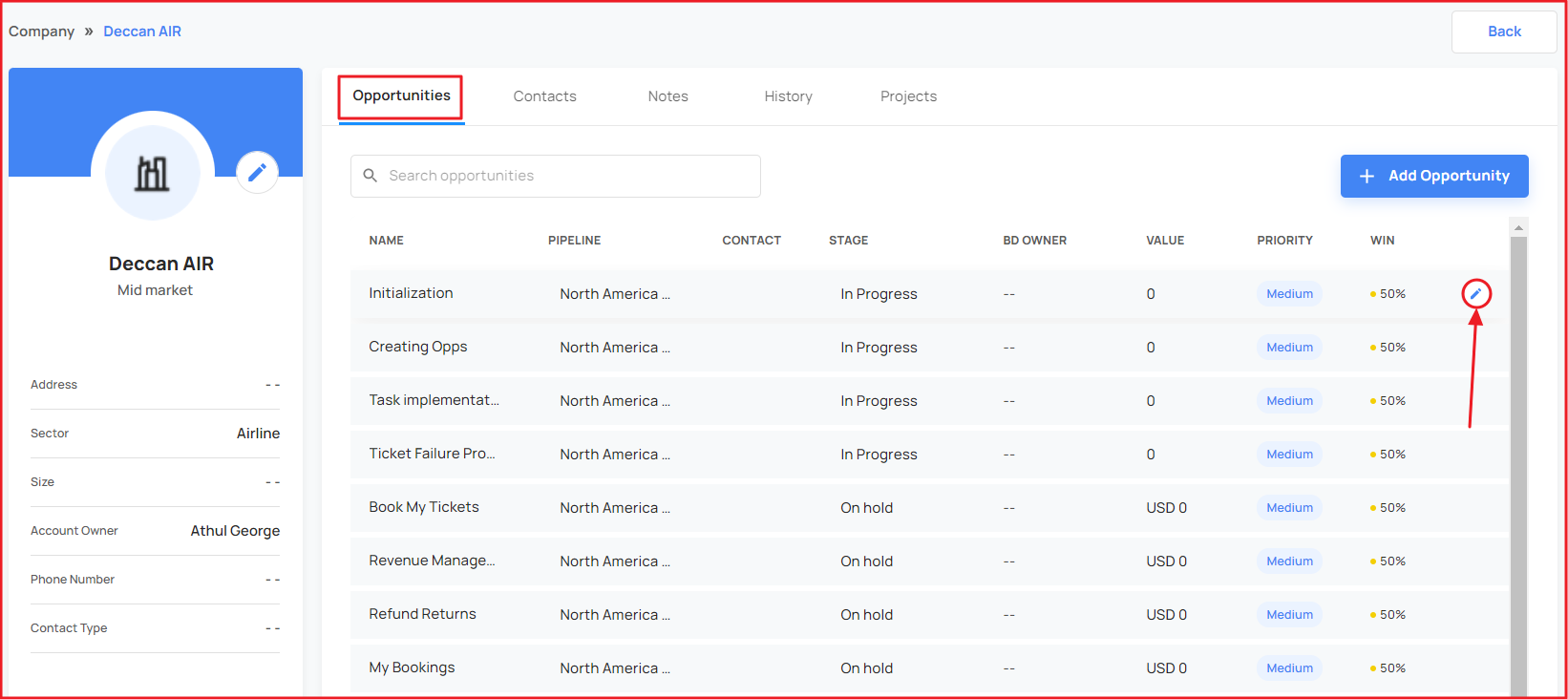The image size is (1568, 699).
Task: Select Refund Returns opportunity
Action: coord(422,614)
